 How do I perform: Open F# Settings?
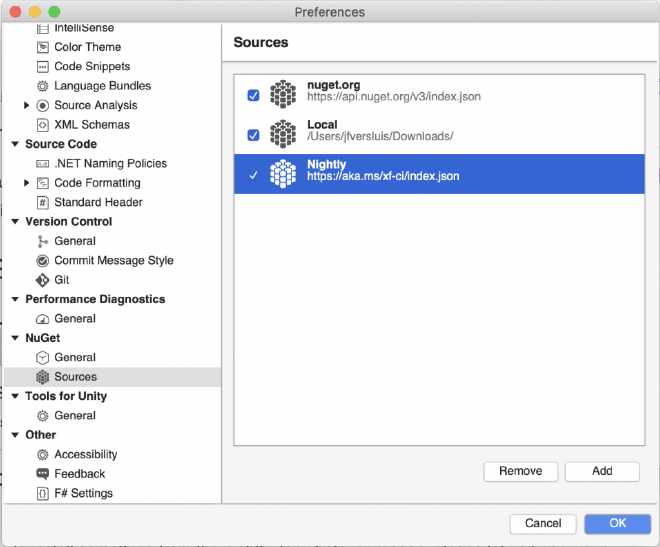click(83, 494)
